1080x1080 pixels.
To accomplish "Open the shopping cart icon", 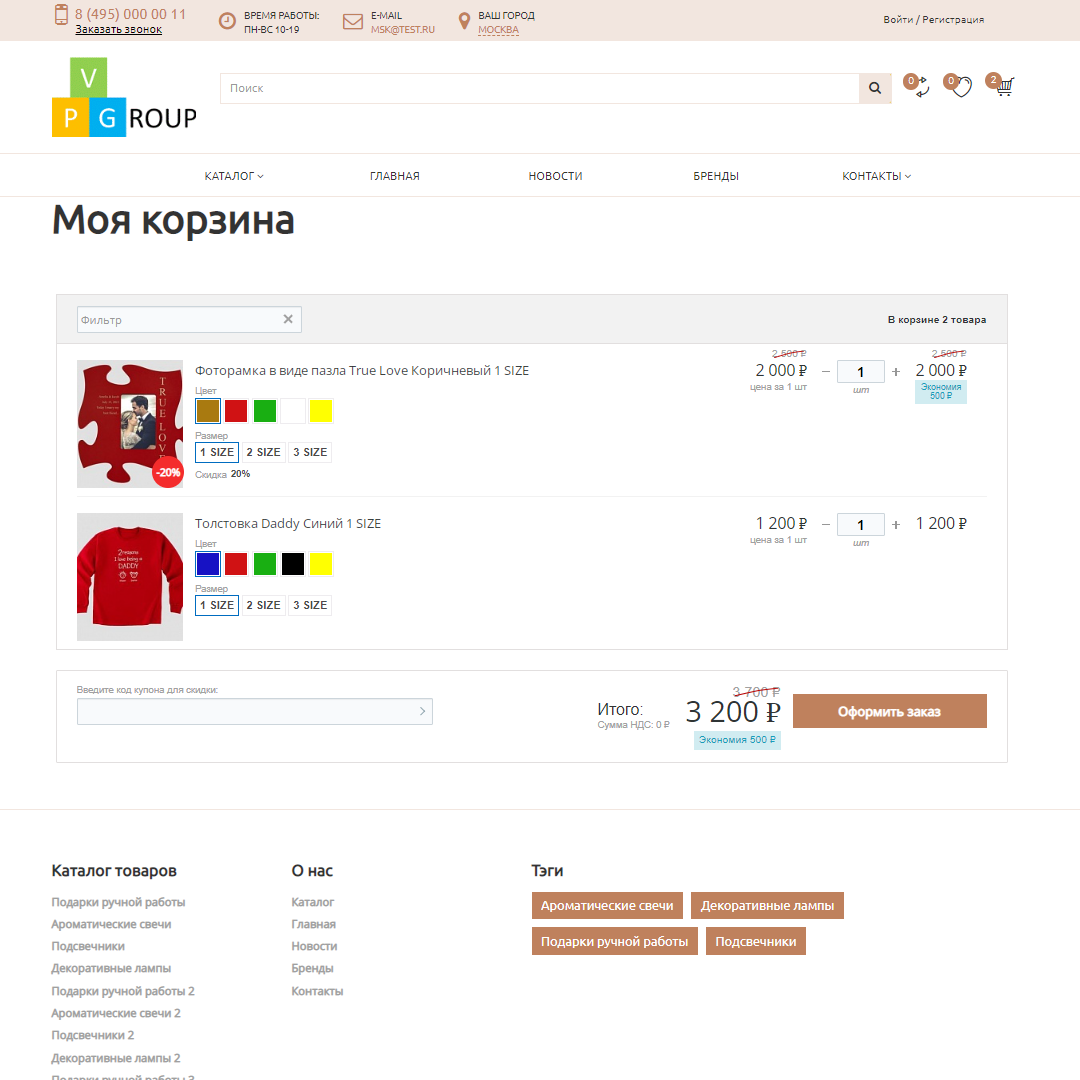I will click(x=1004, y=87).
